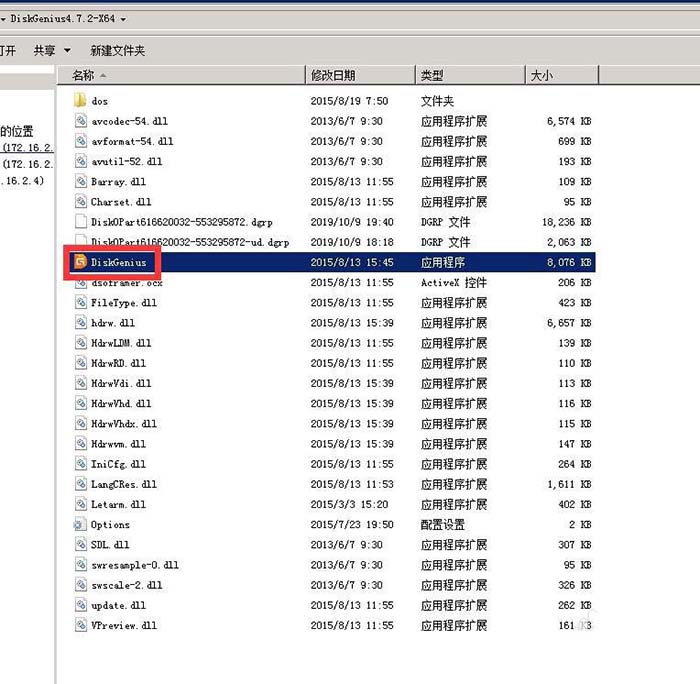Select the HdrwLDM.dll file icon

(80, 342)
